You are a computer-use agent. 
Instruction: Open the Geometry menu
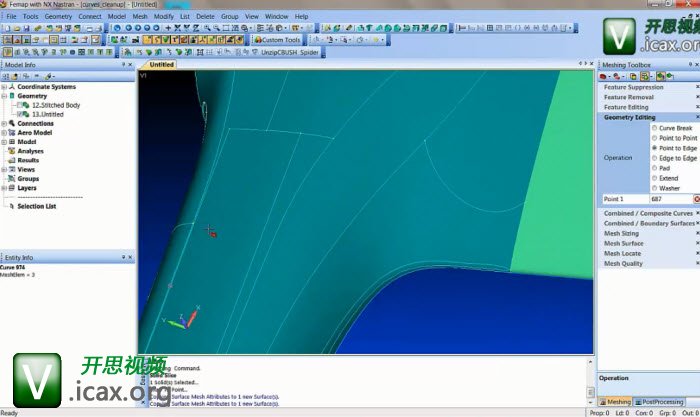coord(58,17)
